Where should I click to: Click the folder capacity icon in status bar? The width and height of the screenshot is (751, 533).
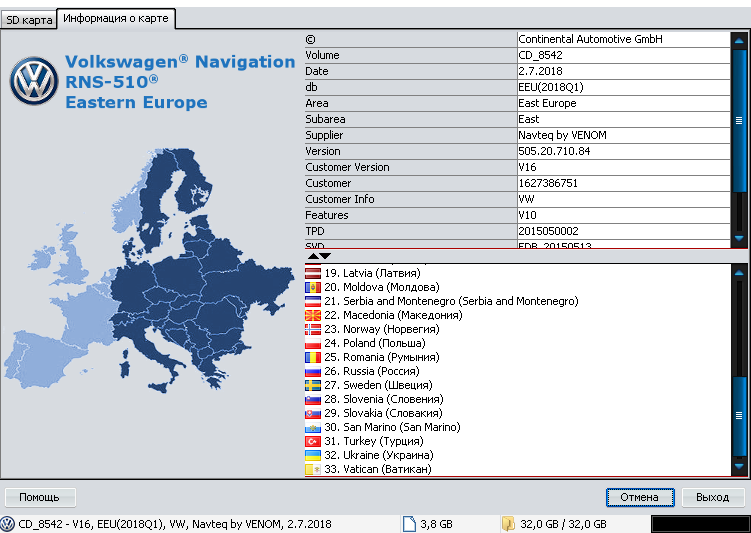coord(508,524)
